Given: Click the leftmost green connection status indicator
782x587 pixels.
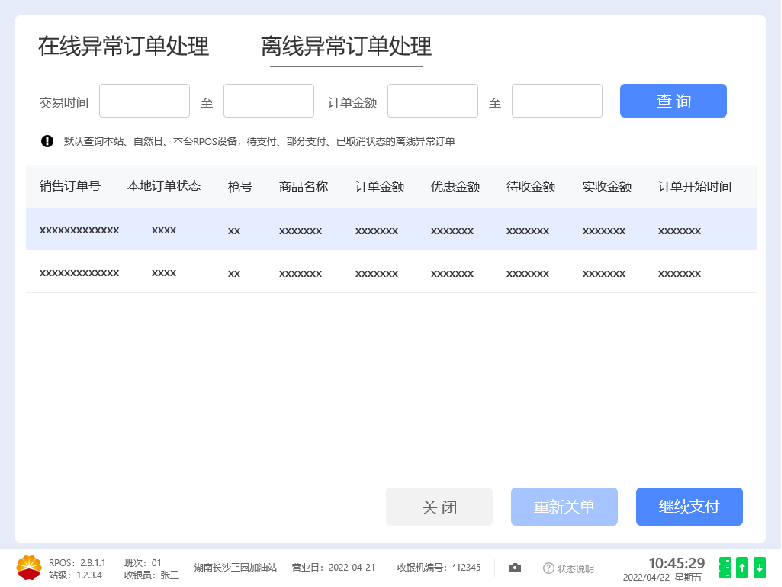Looking at the screenshot, I should point(725,568).
